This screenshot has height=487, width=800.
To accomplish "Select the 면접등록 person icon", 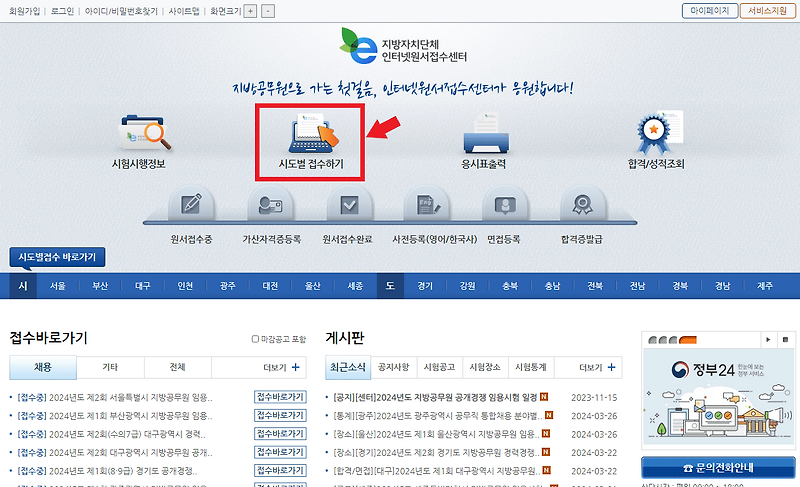I will pos(505,204).
